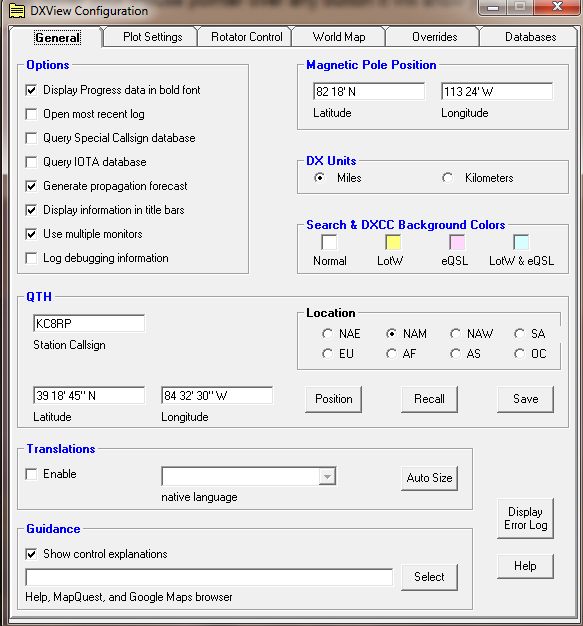Open the Rotator Control tab

point(246,37)
